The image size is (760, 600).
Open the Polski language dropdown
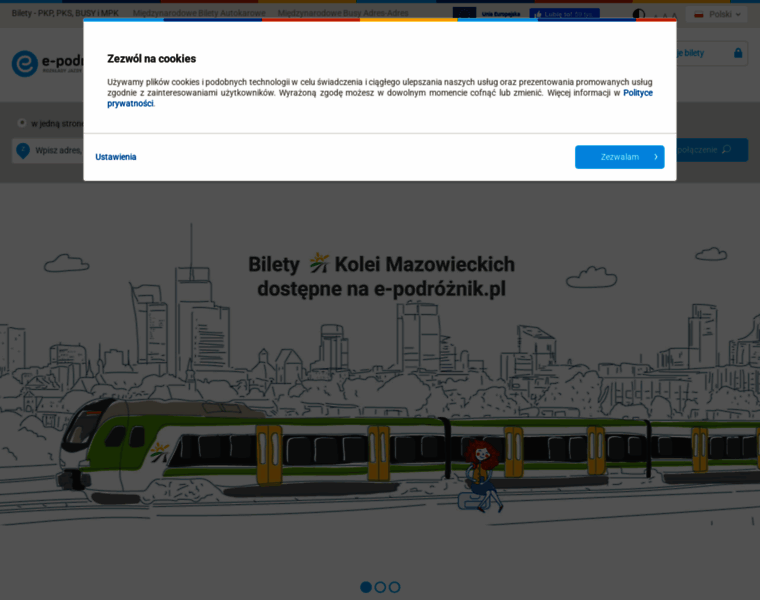tap(717, 15)
